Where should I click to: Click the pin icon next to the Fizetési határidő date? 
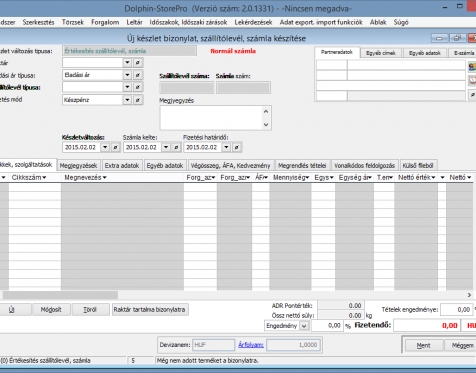tap(237, 147)
